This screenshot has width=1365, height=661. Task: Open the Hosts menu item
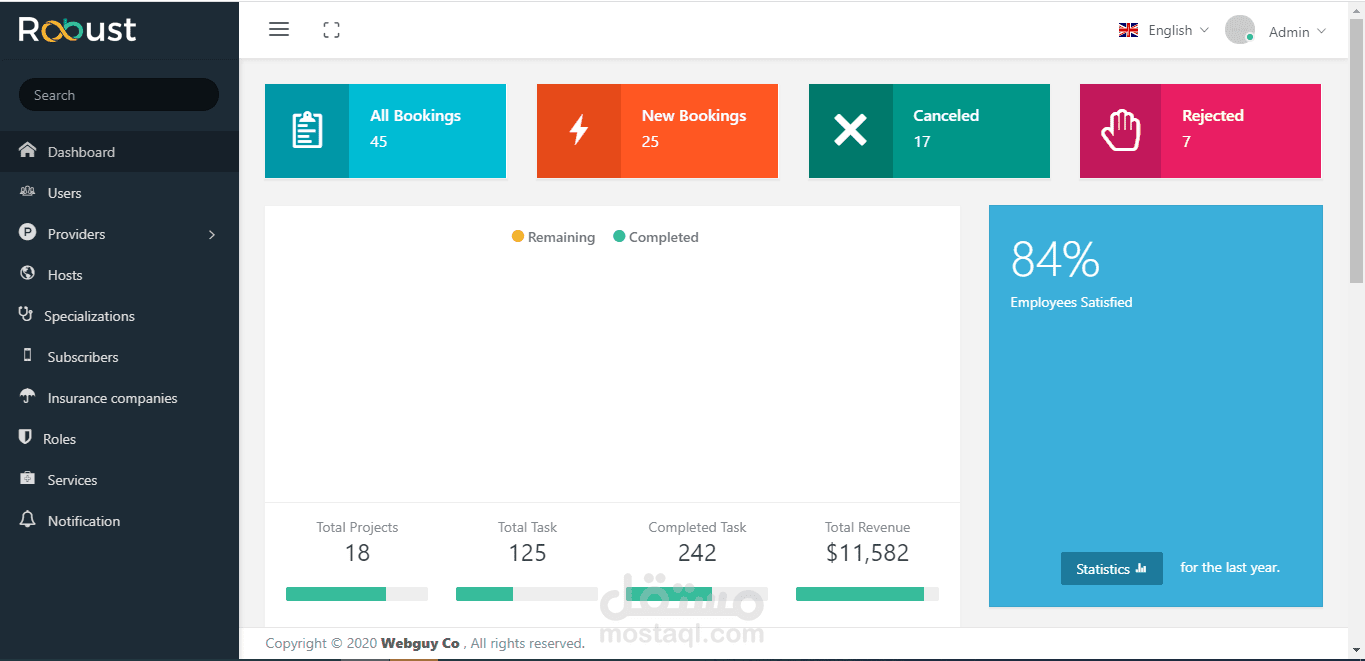(119, 275)
